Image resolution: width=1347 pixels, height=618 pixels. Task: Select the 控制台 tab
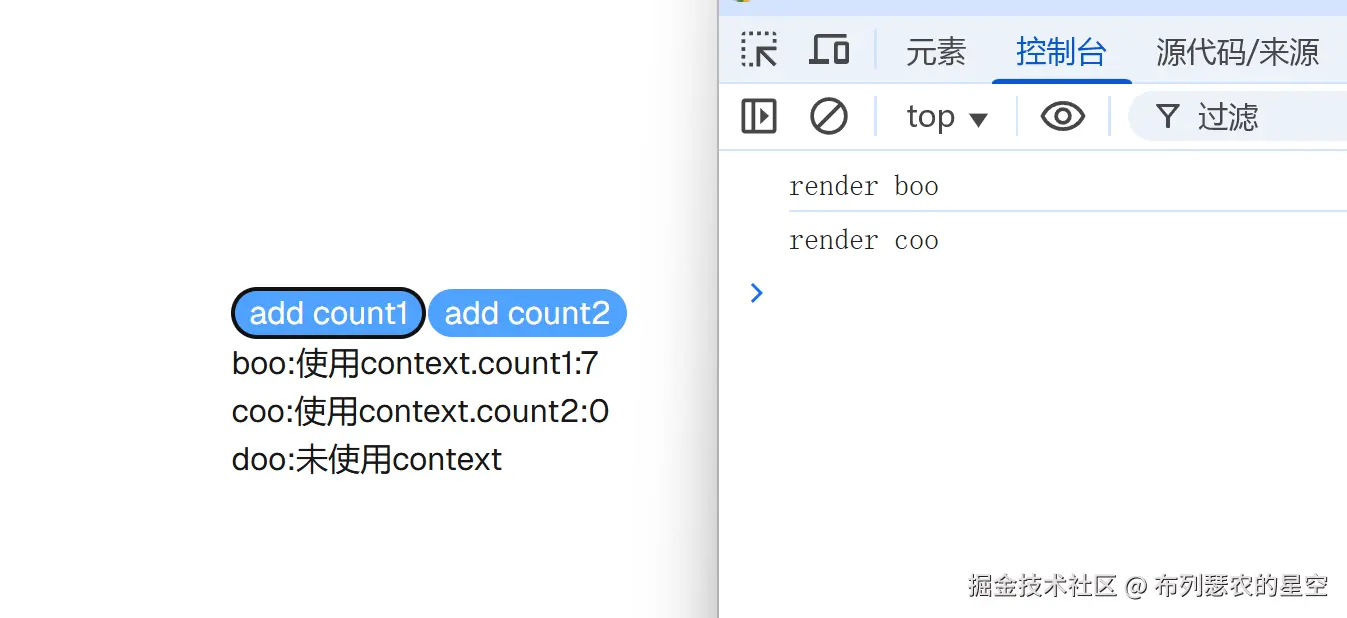(1061, 51)
